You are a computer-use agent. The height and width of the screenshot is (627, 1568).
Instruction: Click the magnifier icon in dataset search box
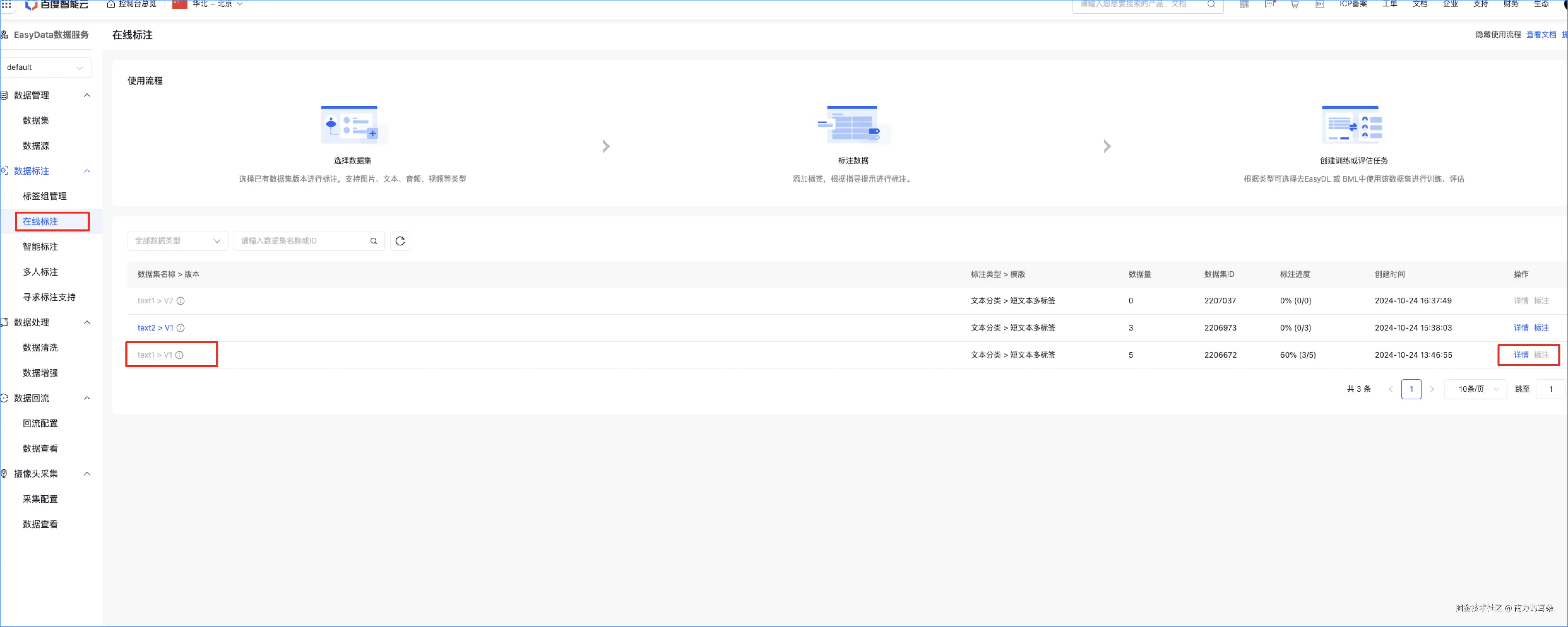pos(374,241)
